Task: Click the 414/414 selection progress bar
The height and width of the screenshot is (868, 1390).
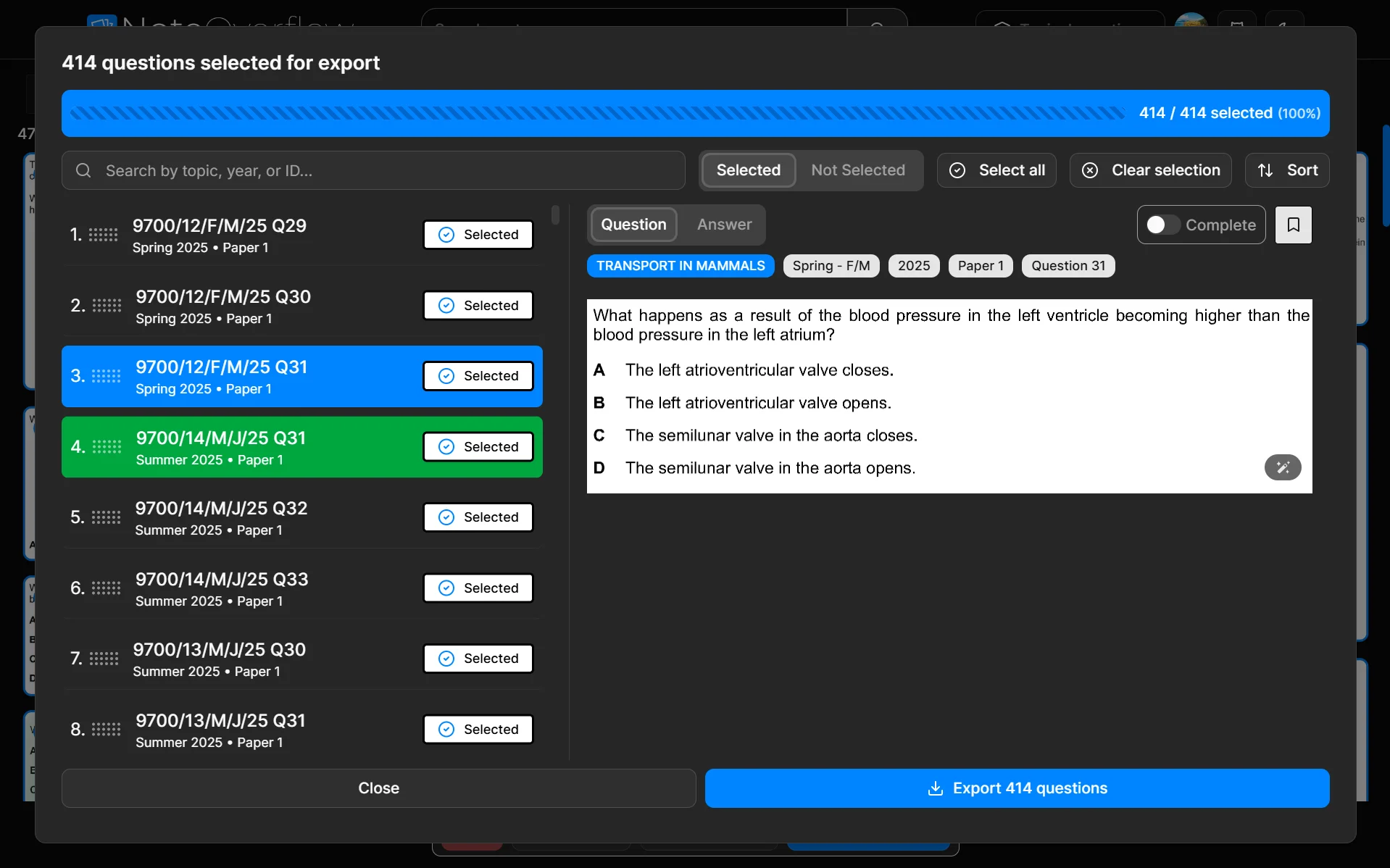Action: click(x=695, y=113)
